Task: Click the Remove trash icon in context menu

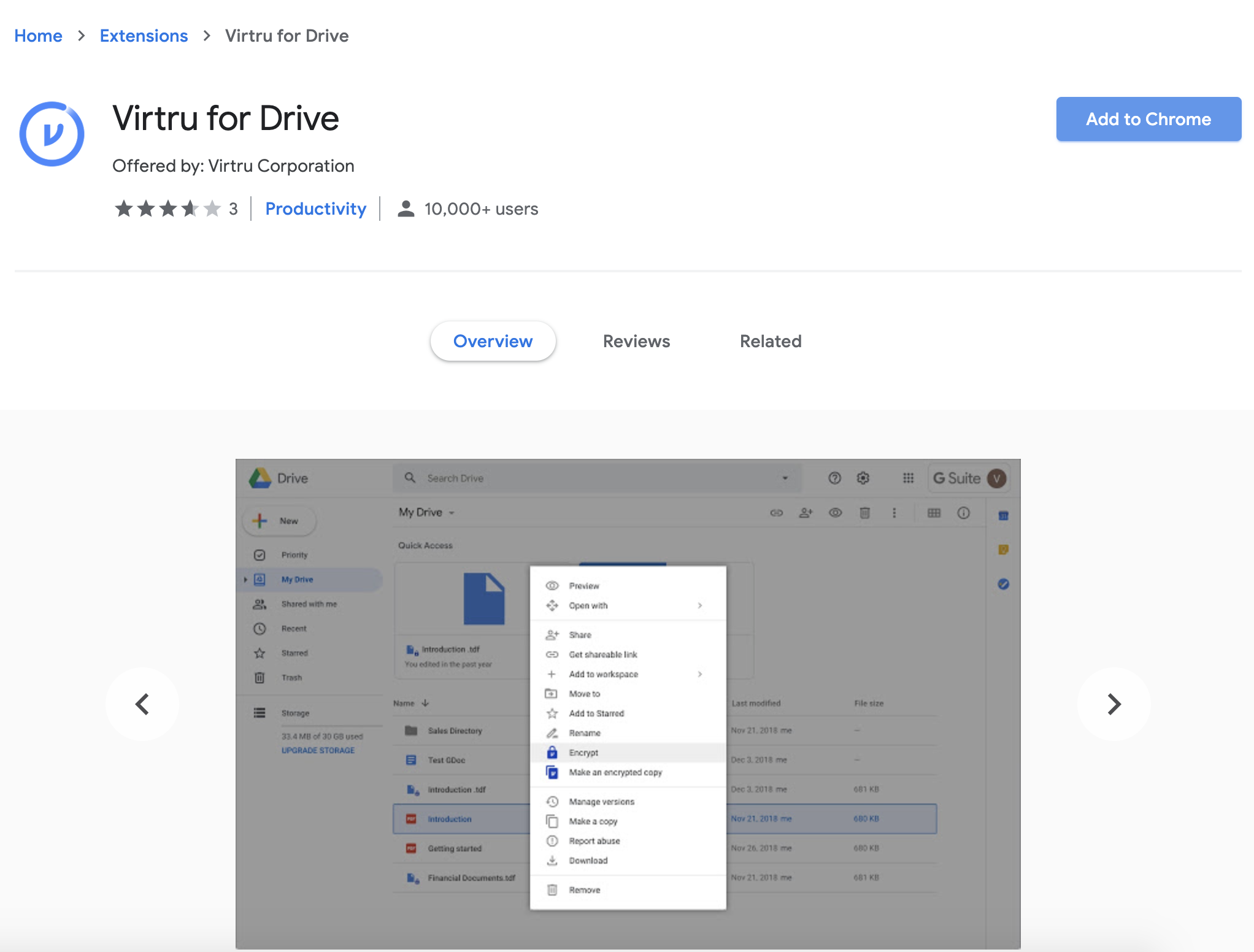Action: point(552,890)
